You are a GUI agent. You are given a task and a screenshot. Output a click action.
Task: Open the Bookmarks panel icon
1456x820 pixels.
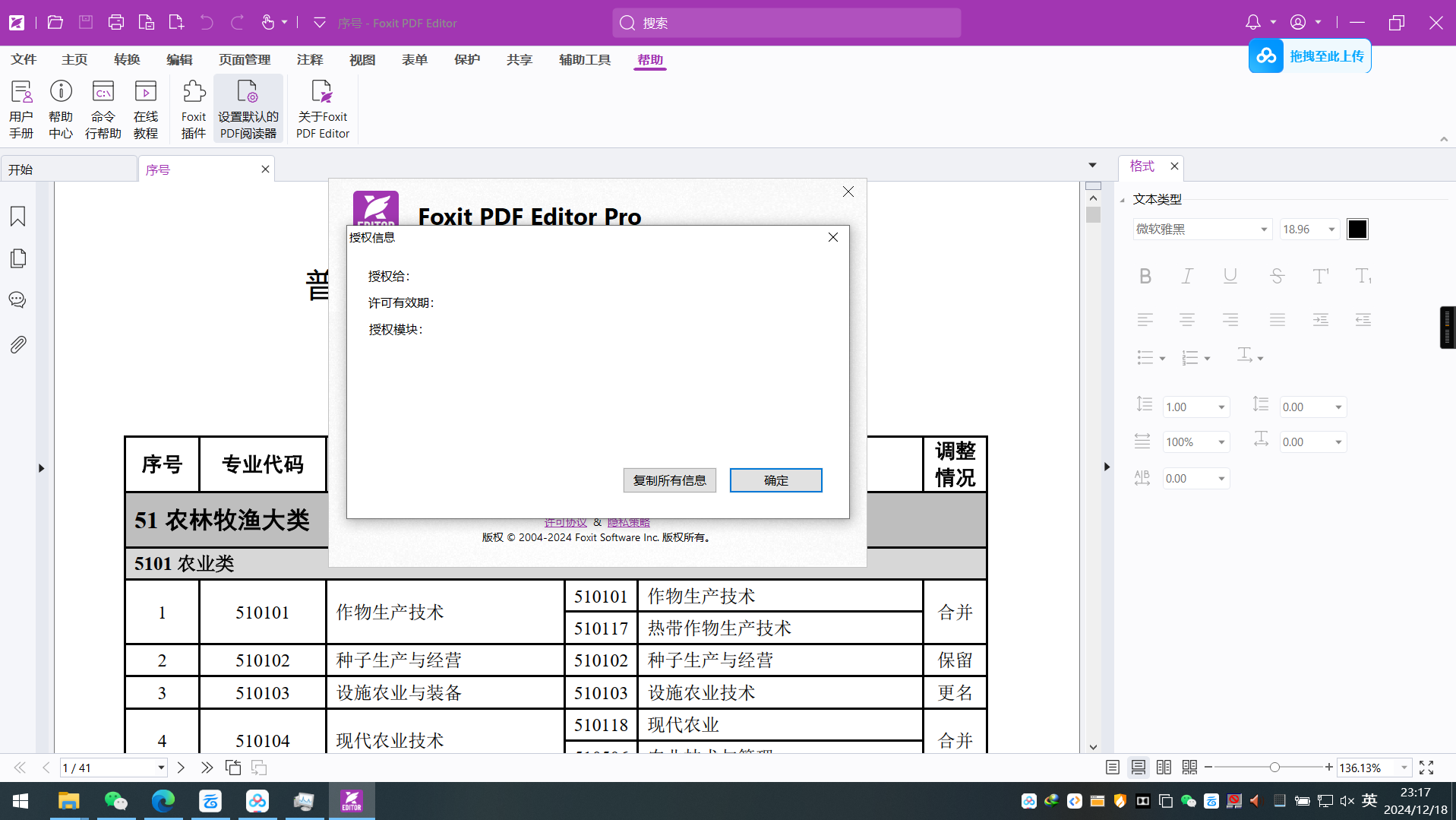pos(18,217)
